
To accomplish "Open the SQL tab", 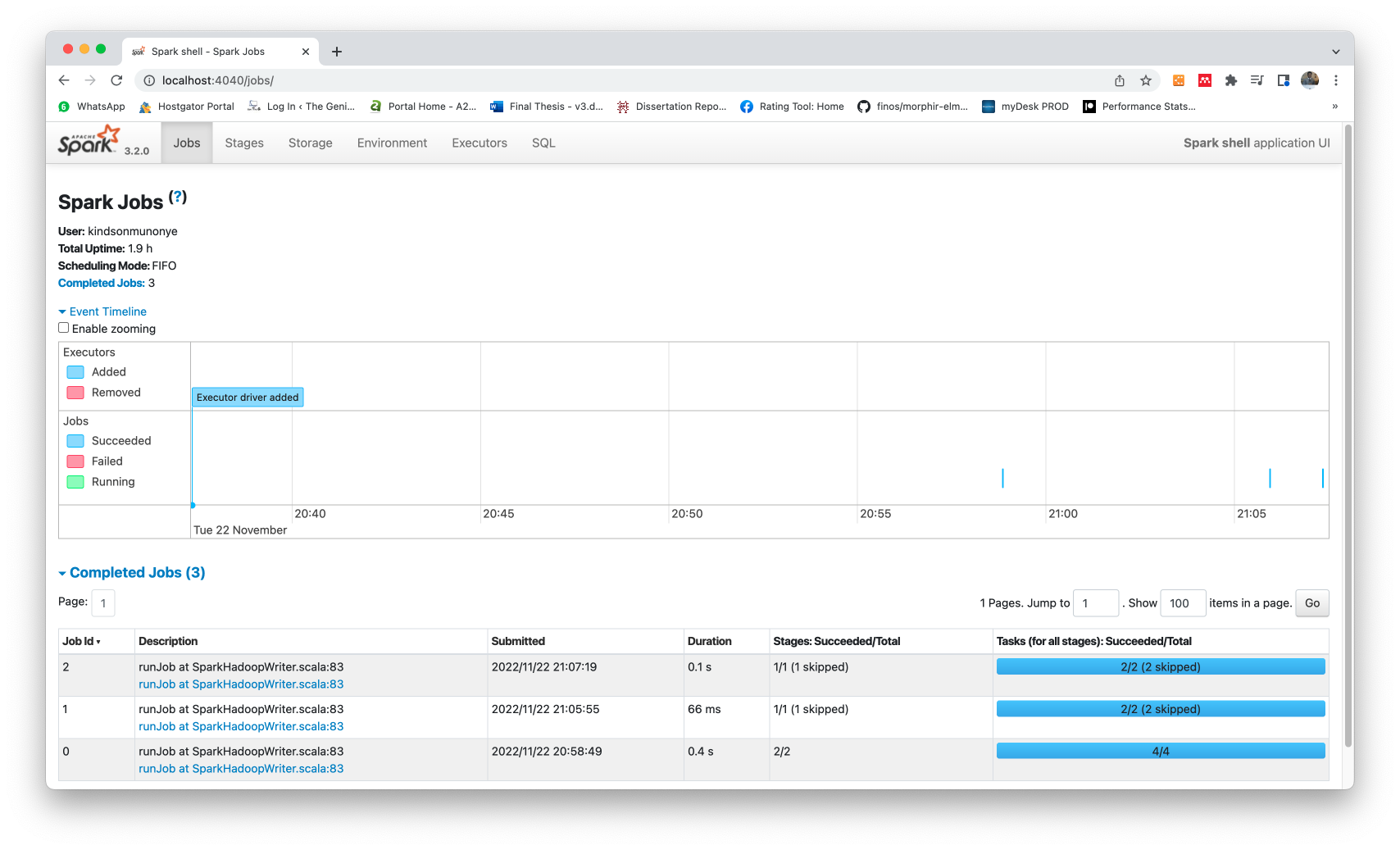I will pos(543,143).
